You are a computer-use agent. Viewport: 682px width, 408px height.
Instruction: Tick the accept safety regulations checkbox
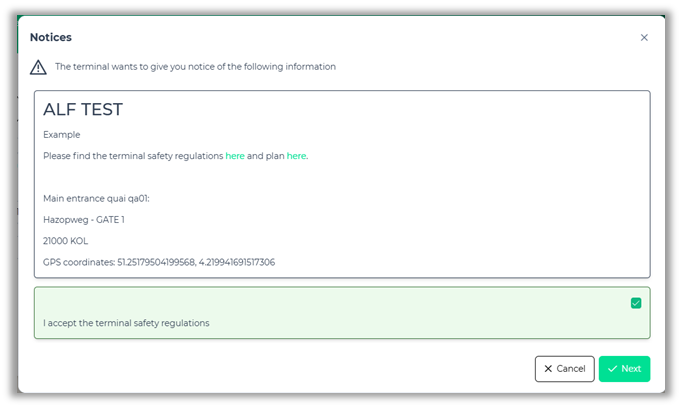click(x=636, y=303)
